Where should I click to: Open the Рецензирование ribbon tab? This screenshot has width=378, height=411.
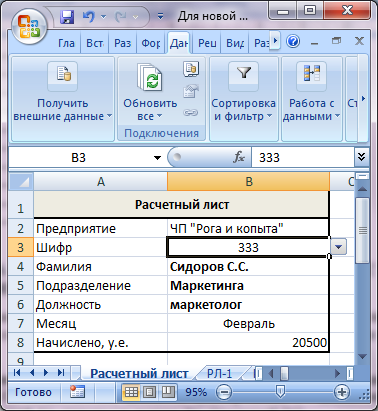click(x=207, y=43)
